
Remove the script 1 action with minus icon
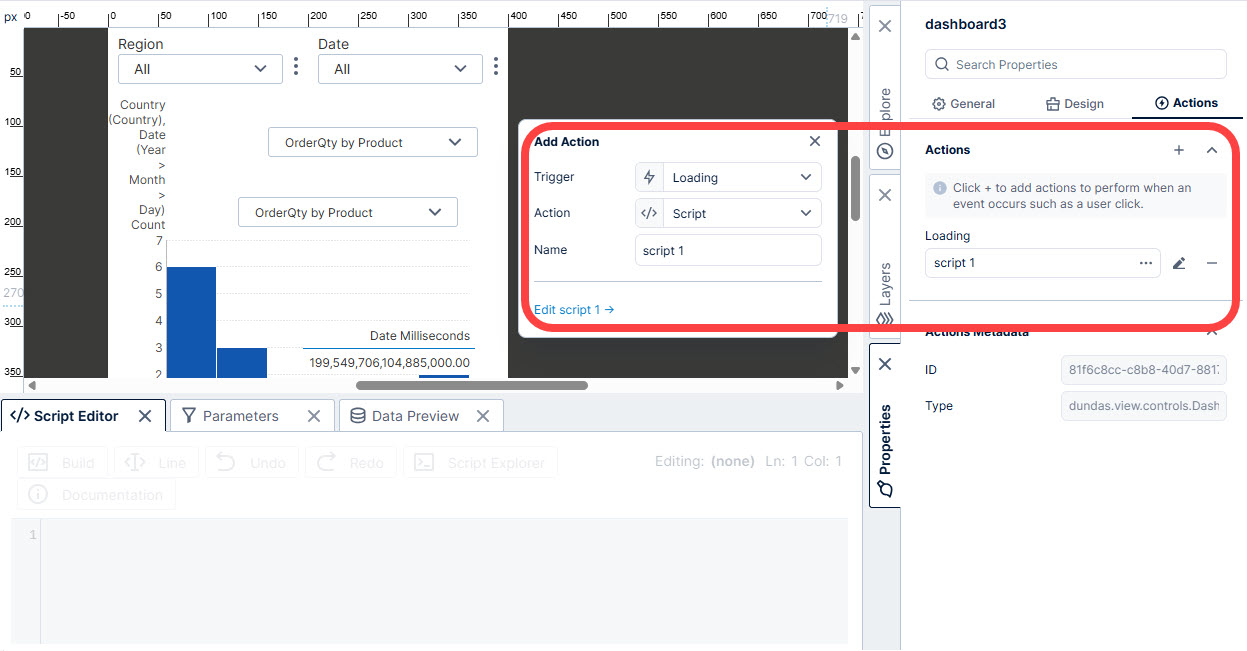point(1211,262)
